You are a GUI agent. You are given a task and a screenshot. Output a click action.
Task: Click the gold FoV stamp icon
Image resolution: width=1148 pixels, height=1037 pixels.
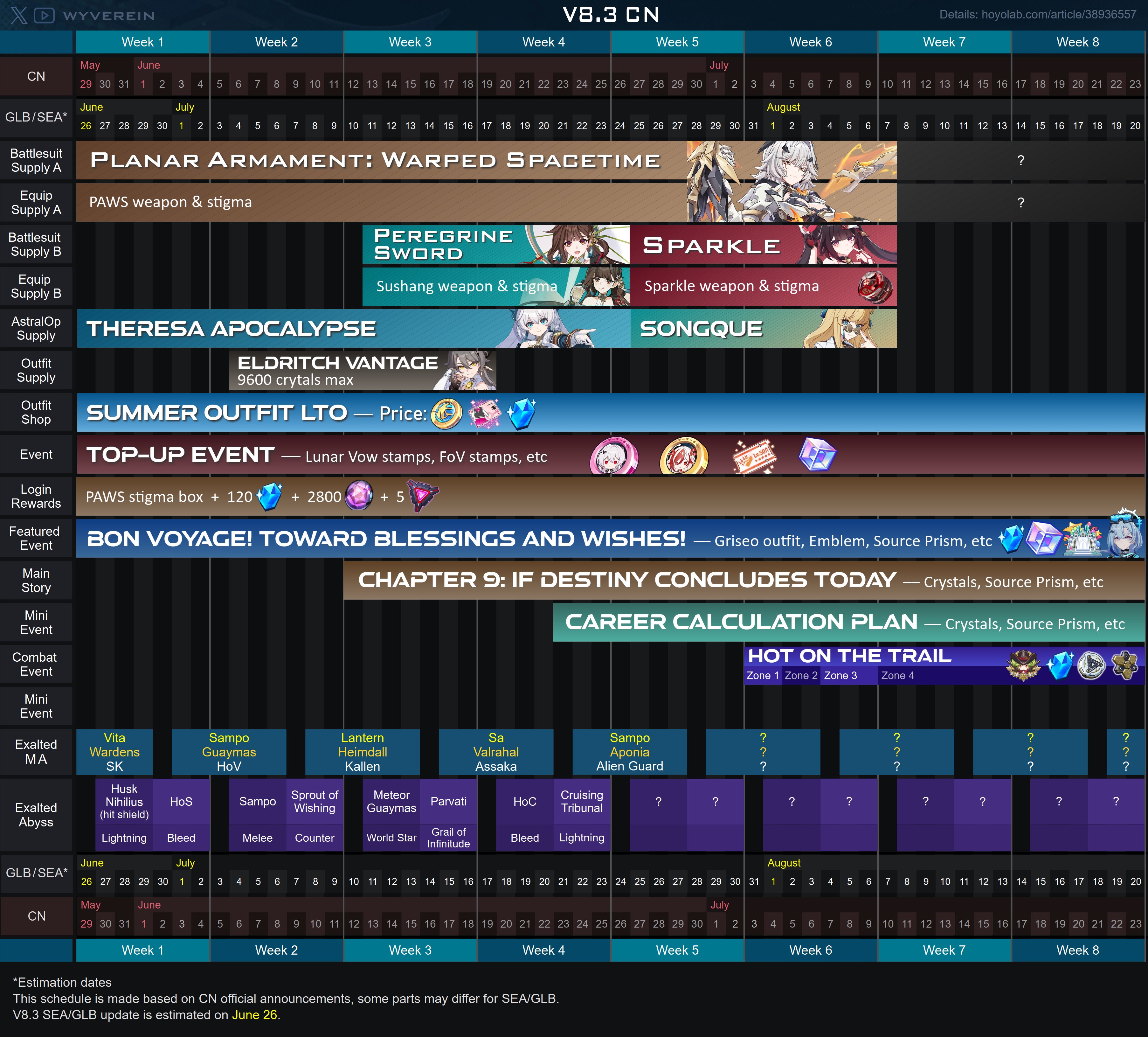point(684,456)
